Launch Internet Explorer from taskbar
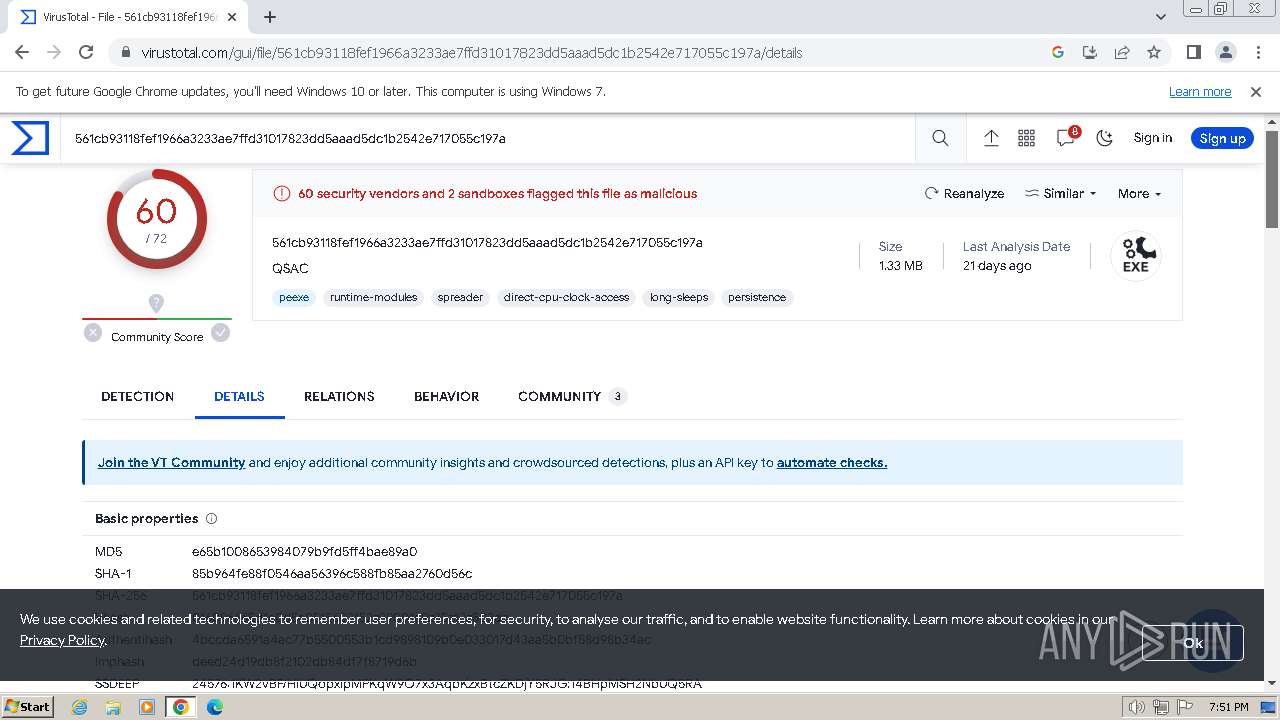This screenshot has height=720, width=1280. (x=79, y=707)
